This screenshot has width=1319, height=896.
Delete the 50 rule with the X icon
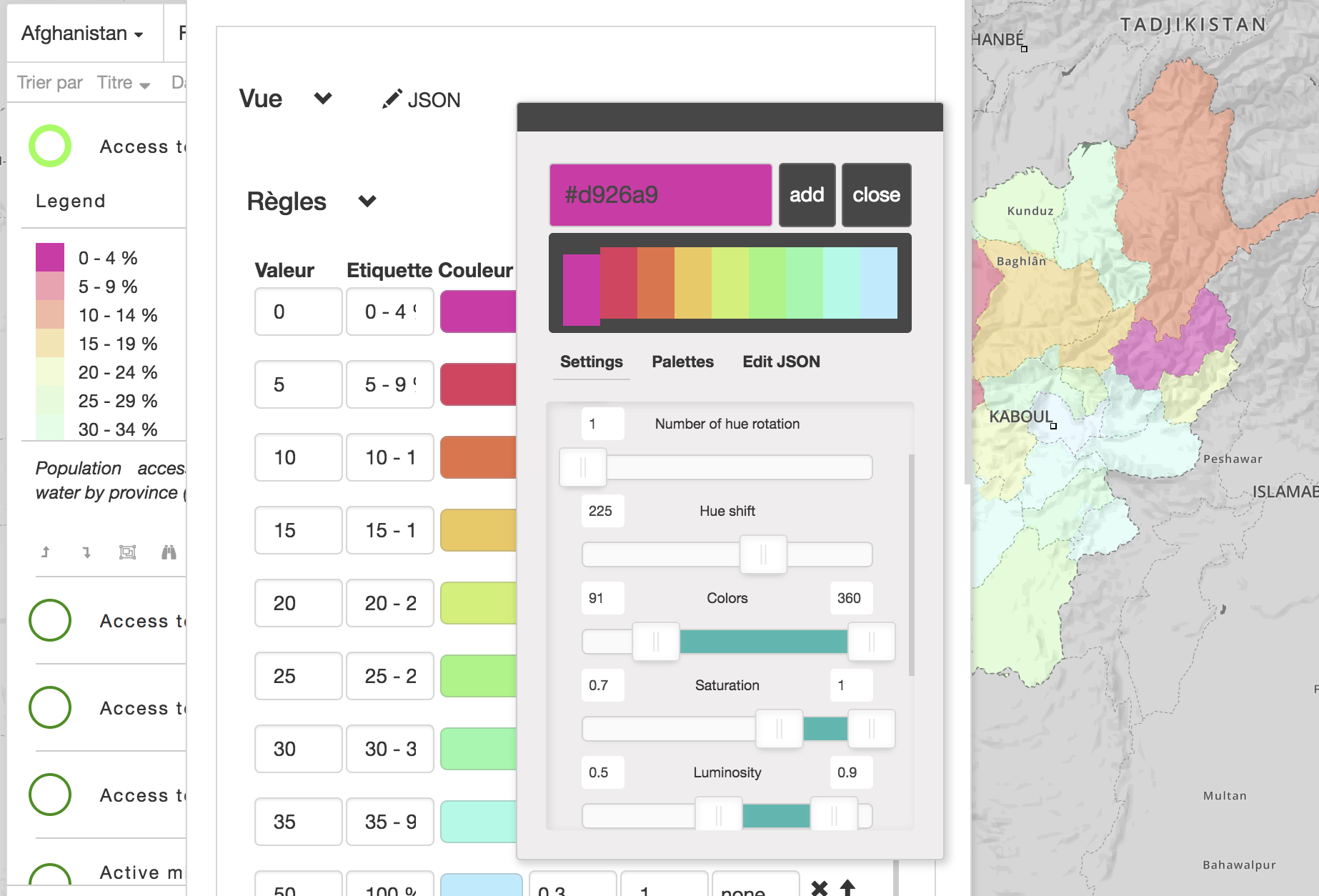pos(819,888)
